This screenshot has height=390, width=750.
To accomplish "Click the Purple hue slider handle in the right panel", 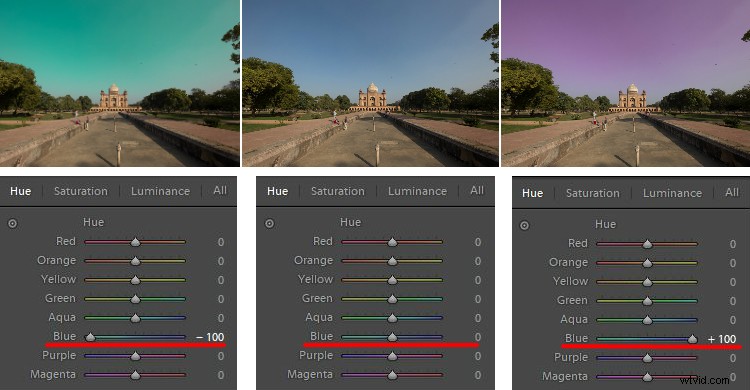I will click(647, 358).
